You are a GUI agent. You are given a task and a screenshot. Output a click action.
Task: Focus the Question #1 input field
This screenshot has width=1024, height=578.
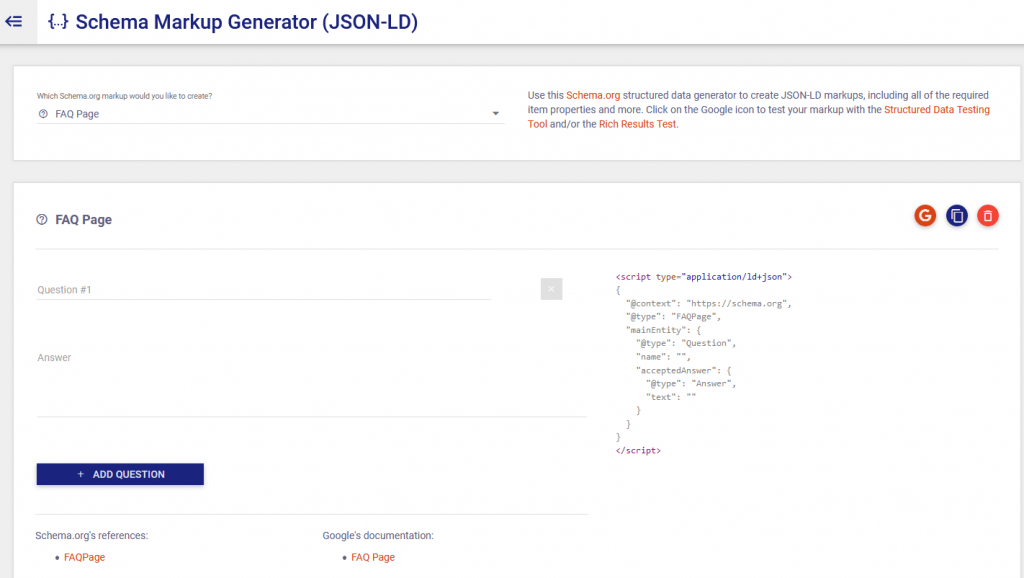tap(264, 289)
